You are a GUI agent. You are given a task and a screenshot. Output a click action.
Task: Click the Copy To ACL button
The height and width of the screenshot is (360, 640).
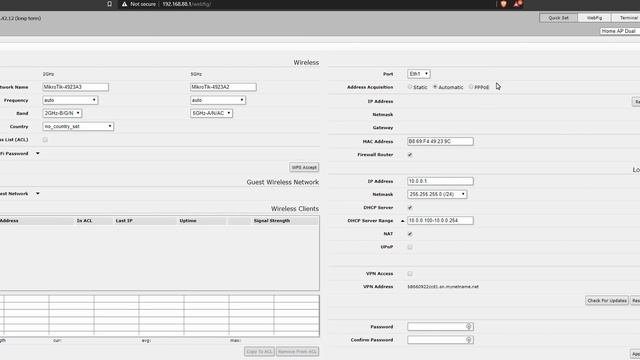(259, 351)
